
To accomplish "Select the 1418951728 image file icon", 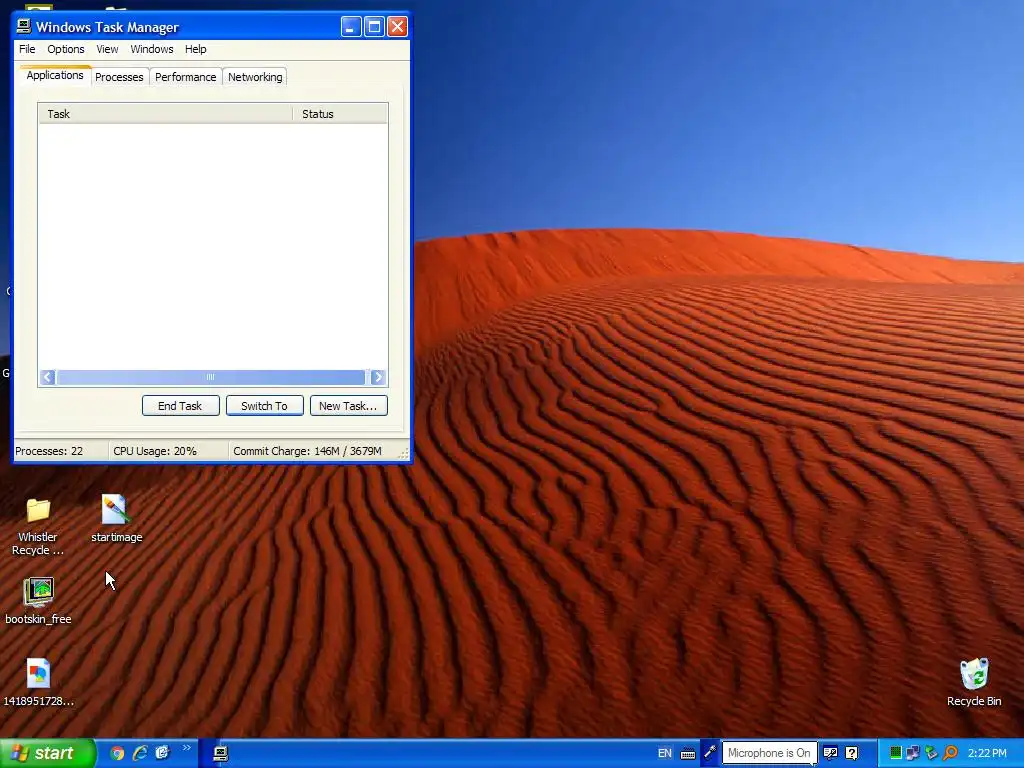I will (x=38, y=674).
